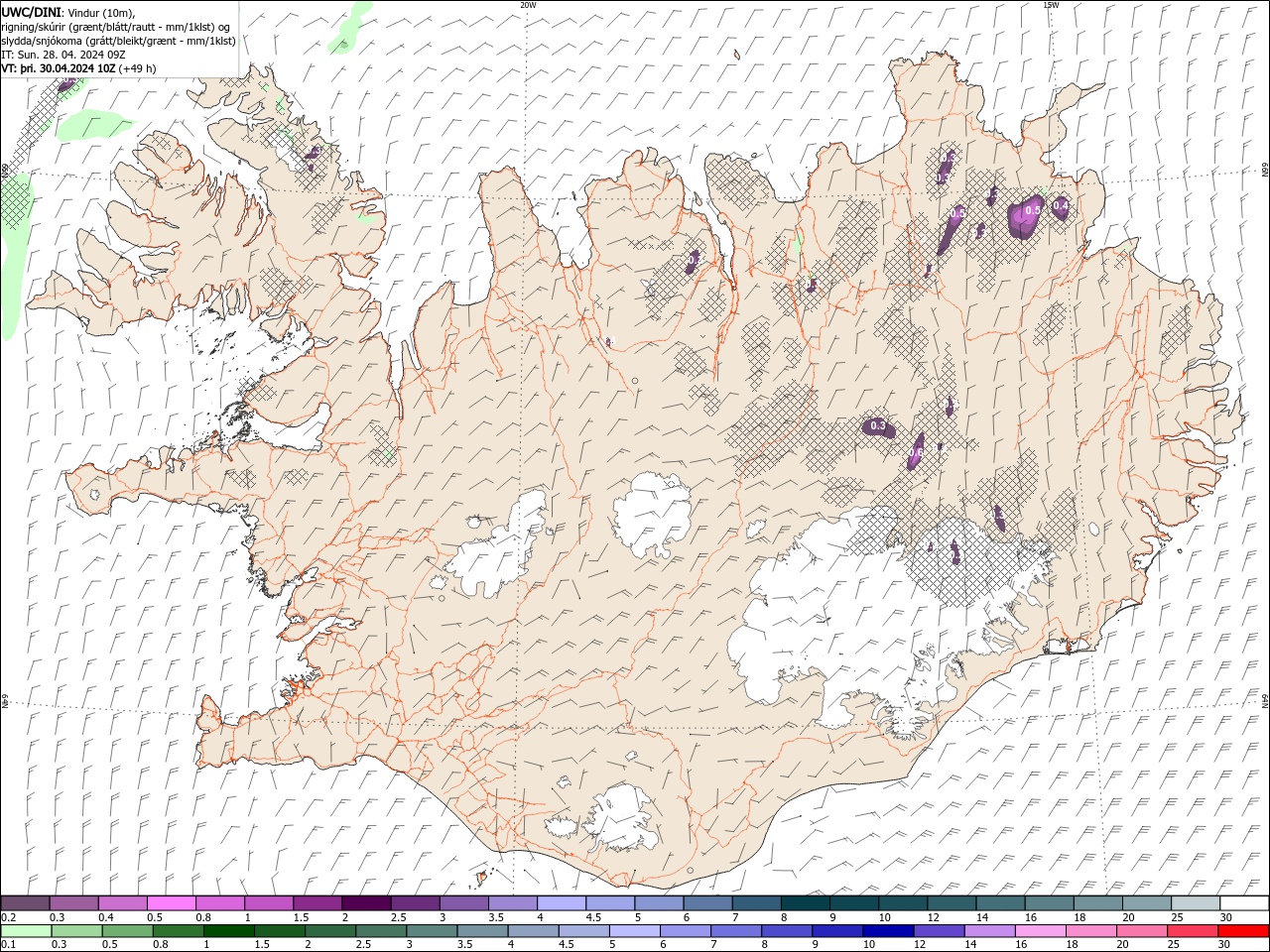Image resolution: width=1270 pixels, height=952 pixels.
Task: Select the 0.2 swatch in the upper snow legend
Action: click(x=25, y=902)
